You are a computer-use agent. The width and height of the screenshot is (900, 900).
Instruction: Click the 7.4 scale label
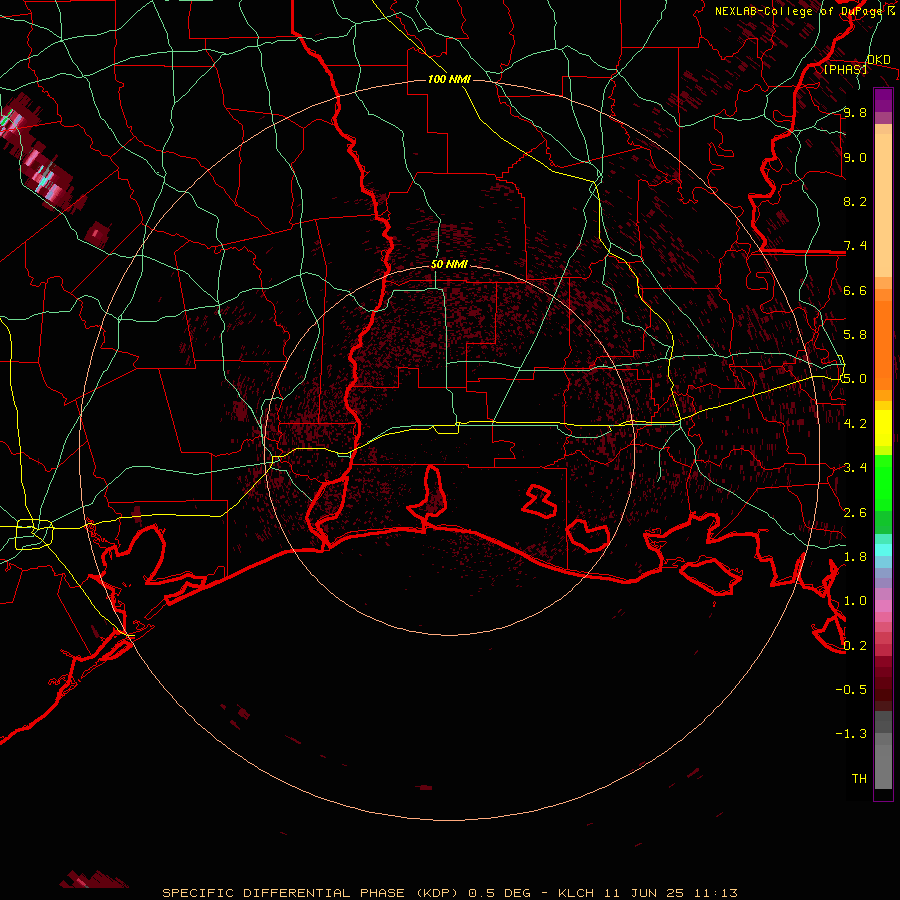point(855,246)
